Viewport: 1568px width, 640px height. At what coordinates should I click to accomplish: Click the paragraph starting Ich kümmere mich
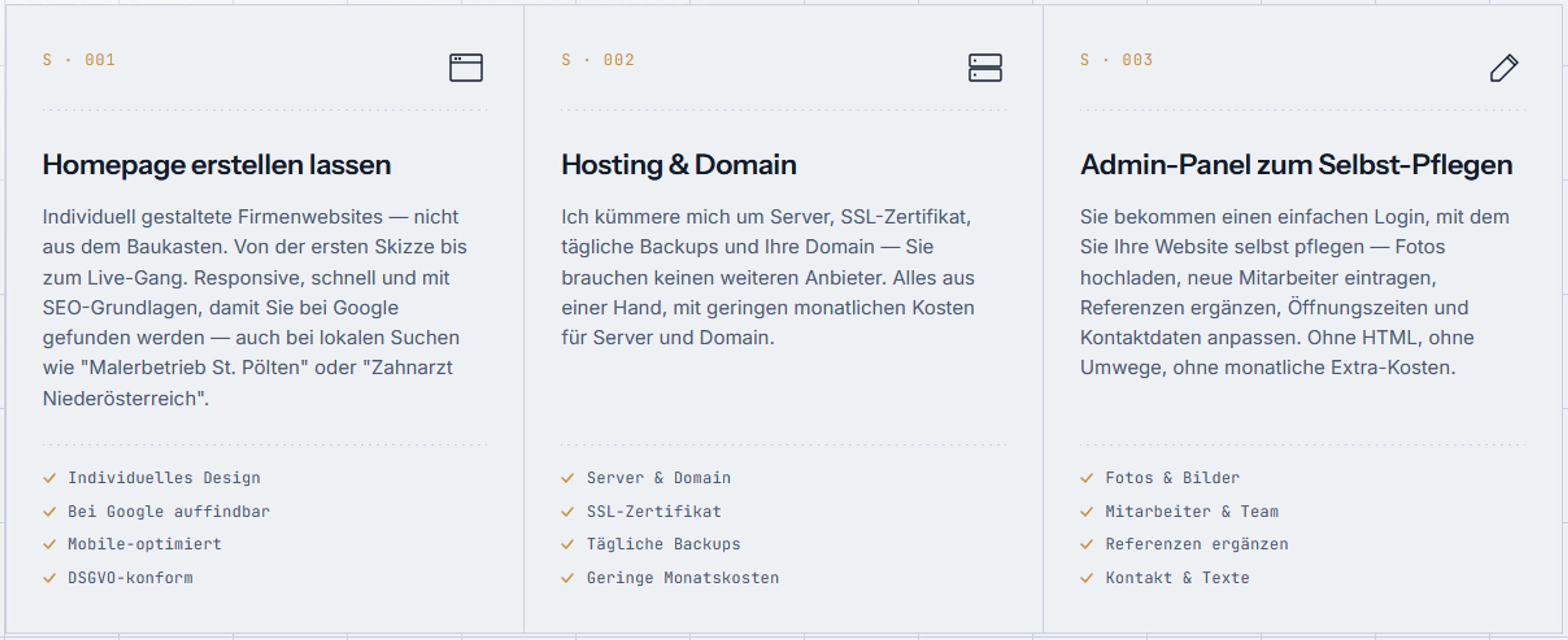(x=768, y=277)
